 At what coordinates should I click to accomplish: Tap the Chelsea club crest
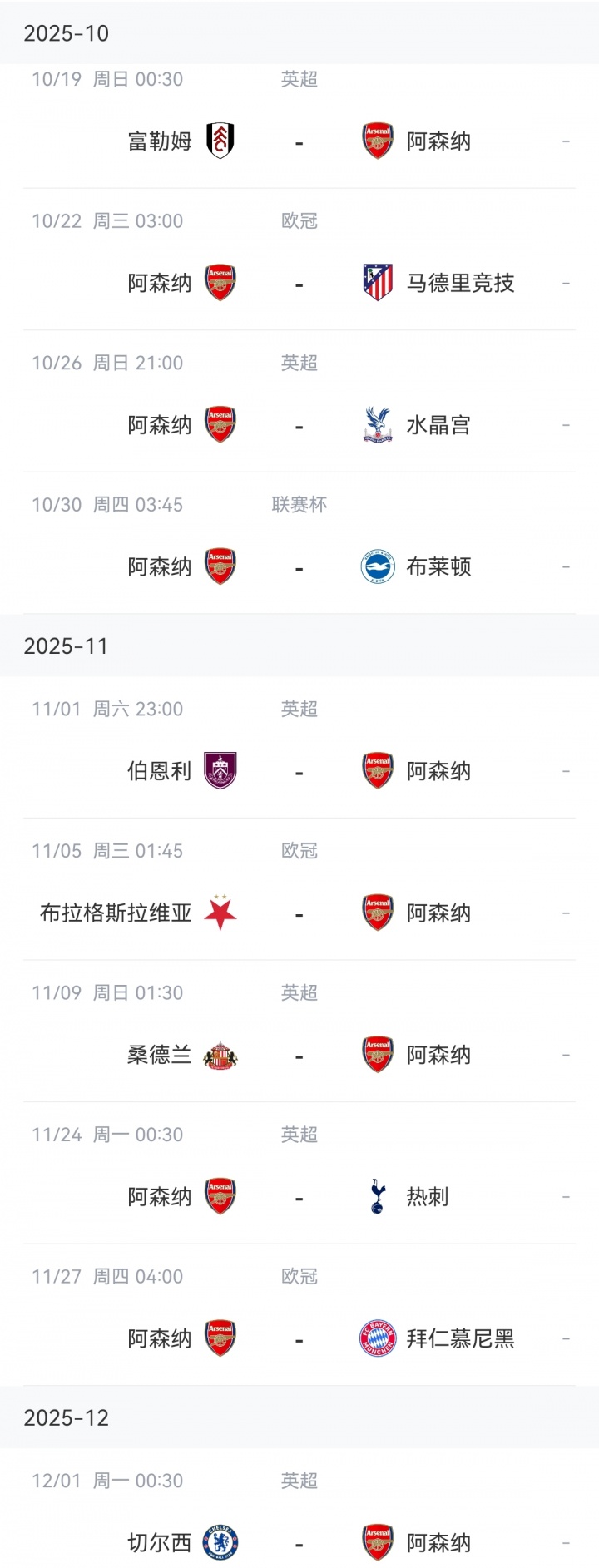pyautogui.click(x=220, y=1543)
